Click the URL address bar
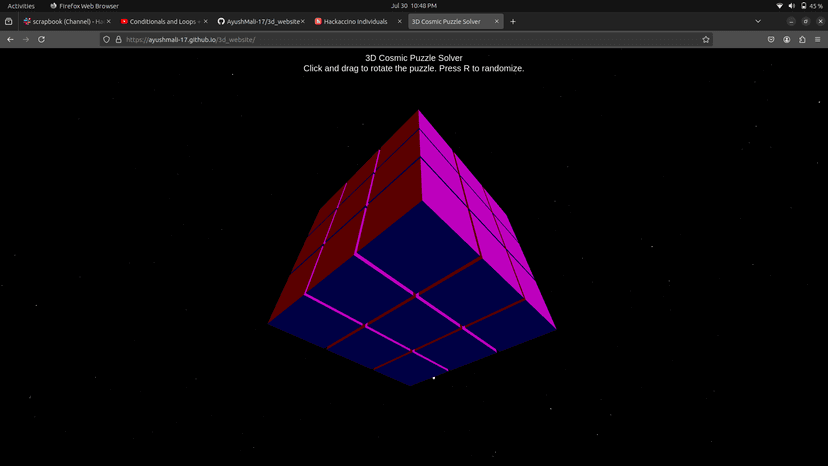This screenshot has width=828, height=466. pos(400,39)
